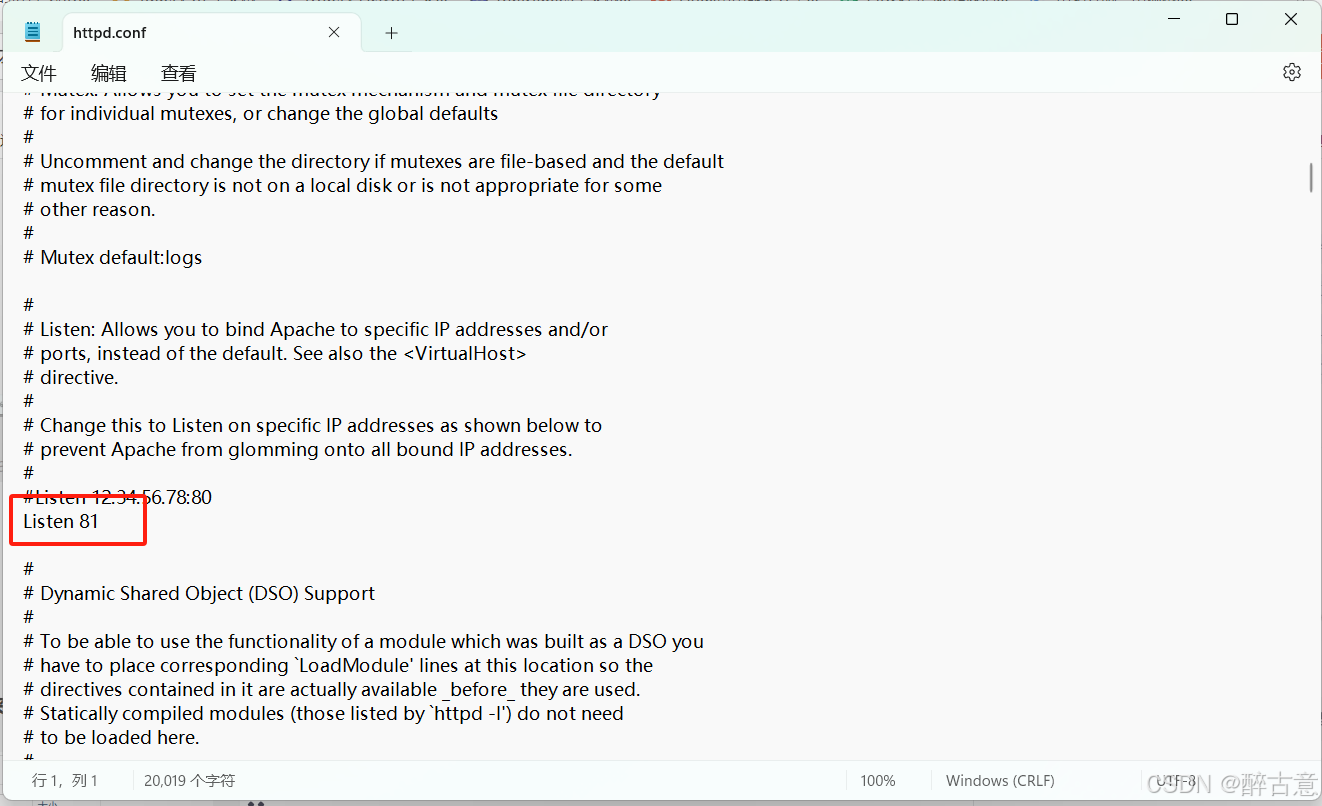Click the '行 1，列 1' status indicator
The image size is (1322, 806).
65,781
